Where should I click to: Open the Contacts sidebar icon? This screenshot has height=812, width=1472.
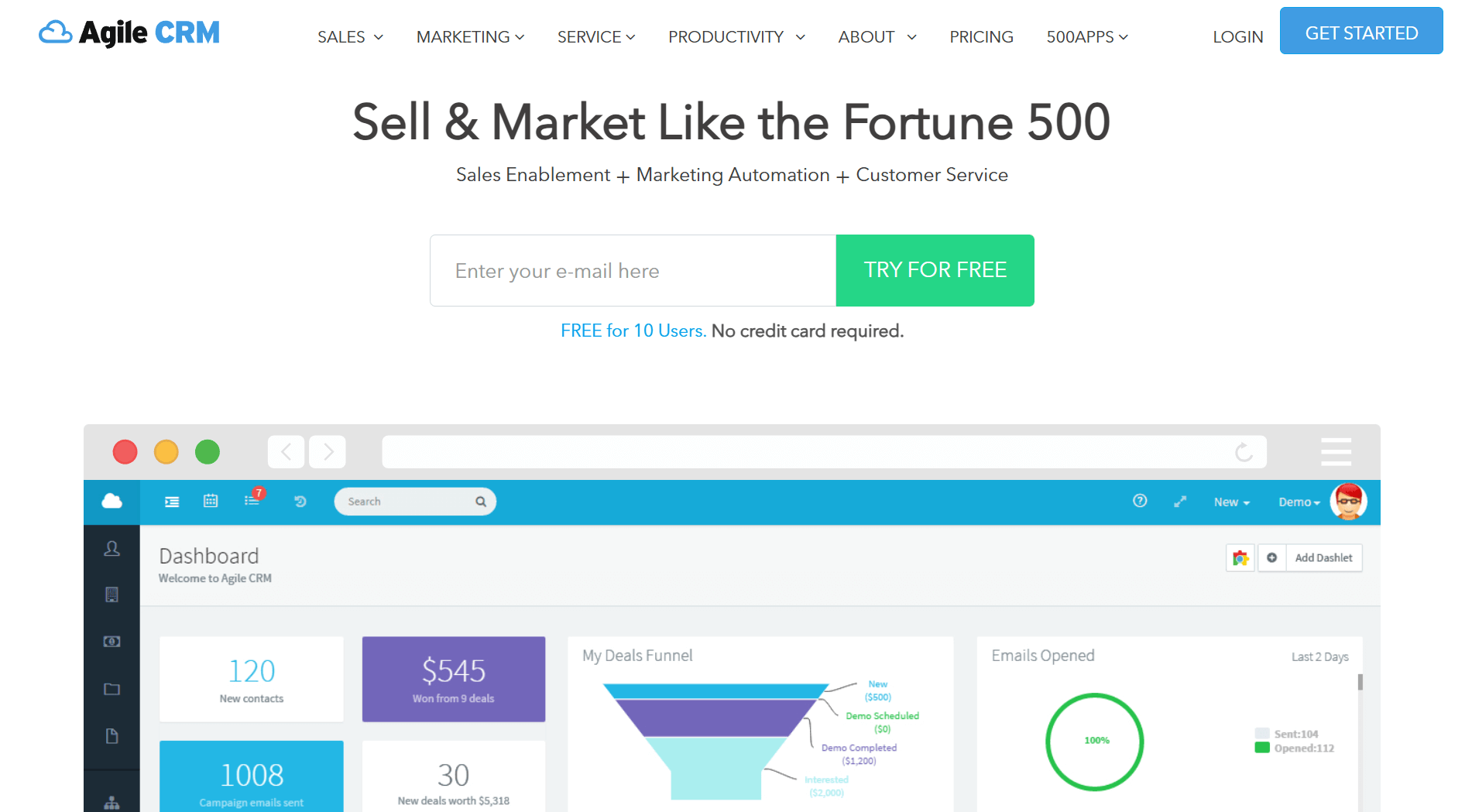pos(112,548)
